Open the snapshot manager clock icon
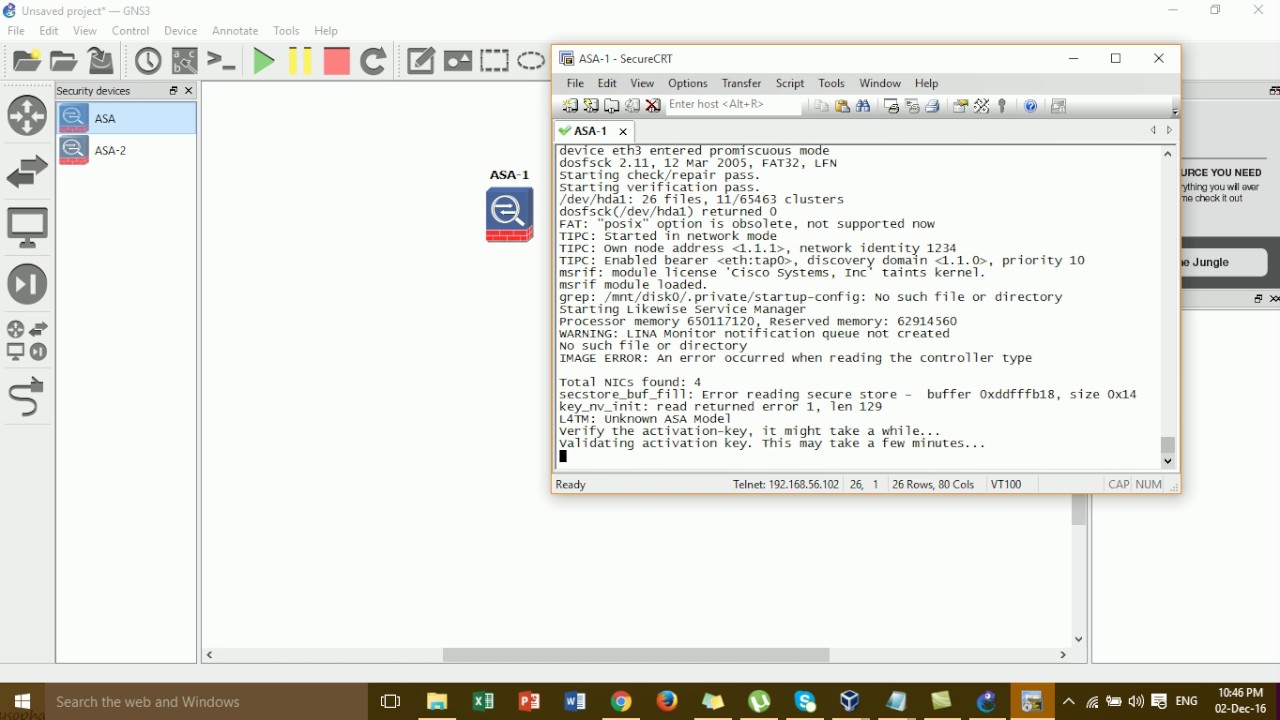Viewport: 1280px width, 720px height. [x=148, y=61]
